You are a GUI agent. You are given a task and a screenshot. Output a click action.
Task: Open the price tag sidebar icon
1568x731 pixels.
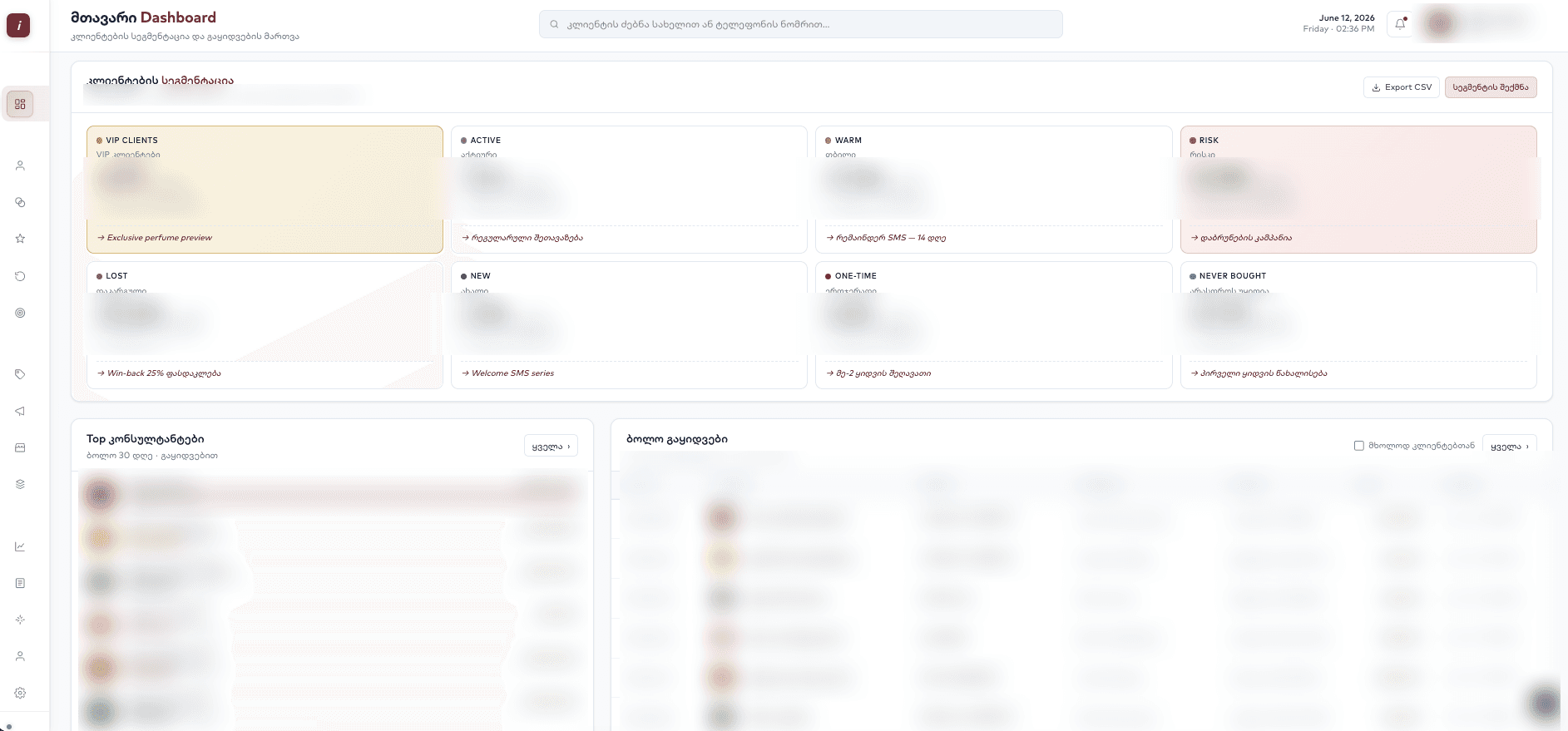click(20, 374)
